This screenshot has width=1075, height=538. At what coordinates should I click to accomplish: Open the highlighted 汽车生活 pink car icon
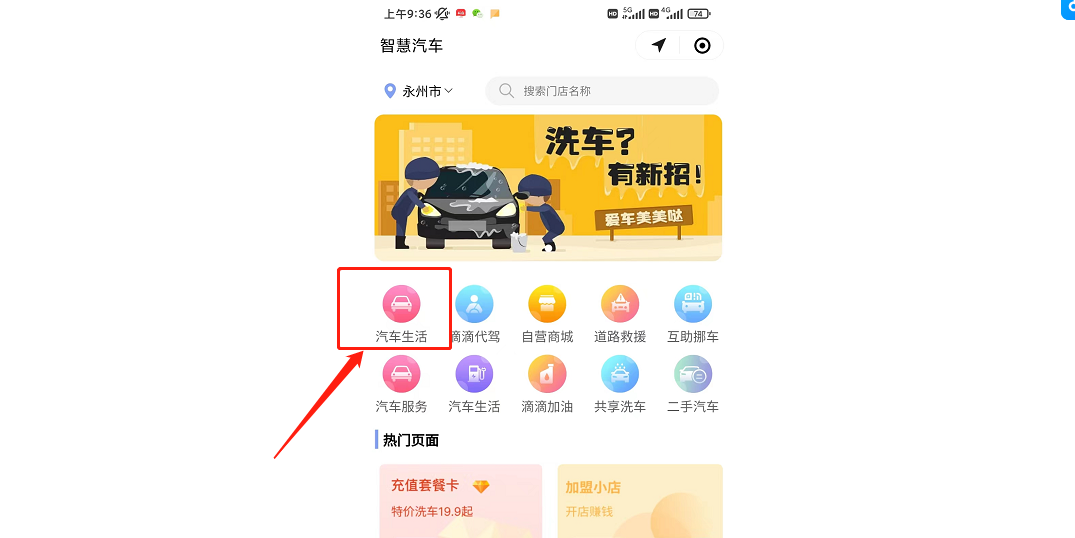click(401, 304)
